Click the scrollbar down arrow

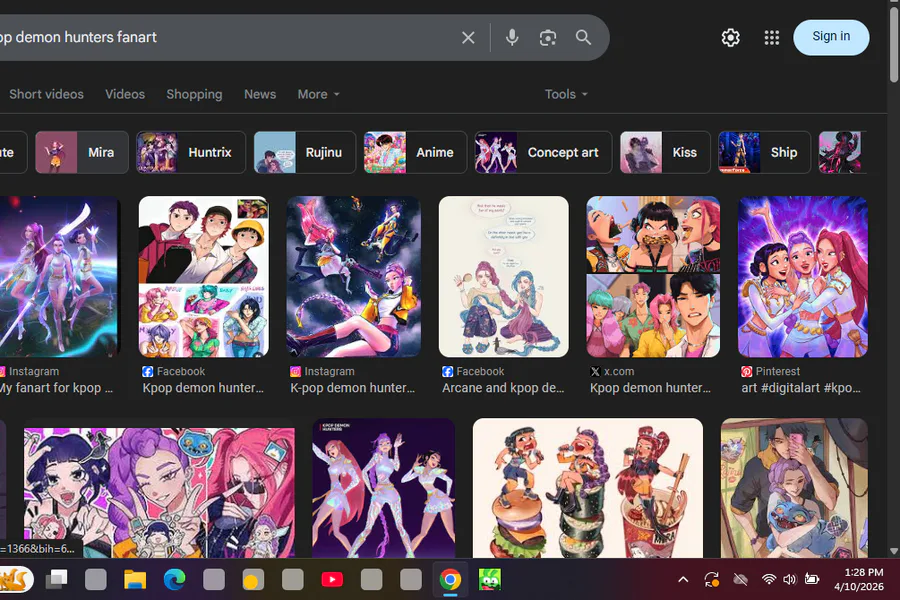click(x=894, y=551)
